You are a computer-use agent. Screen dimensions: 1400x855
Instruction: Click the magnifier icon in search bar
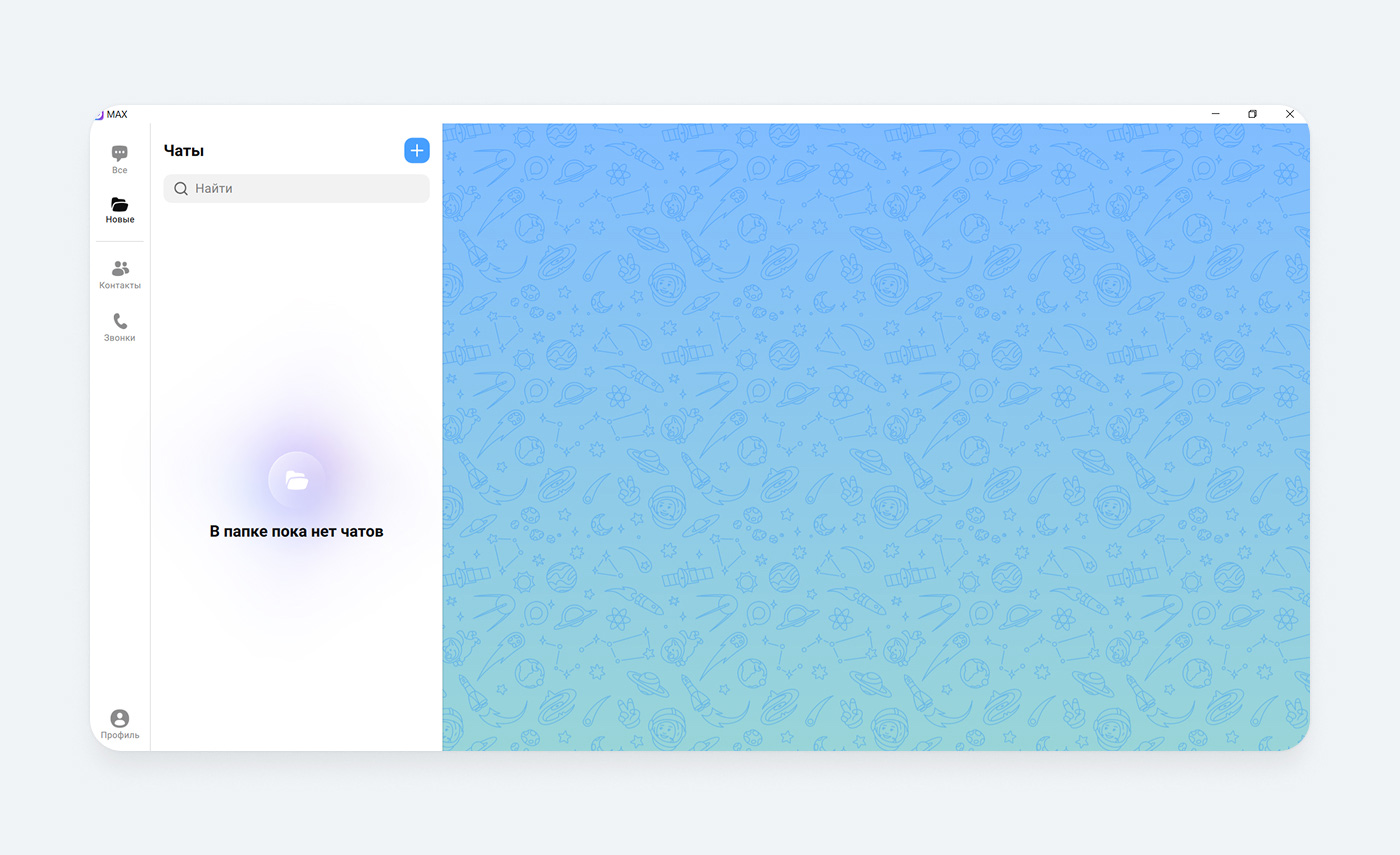(x=181, y=189)
